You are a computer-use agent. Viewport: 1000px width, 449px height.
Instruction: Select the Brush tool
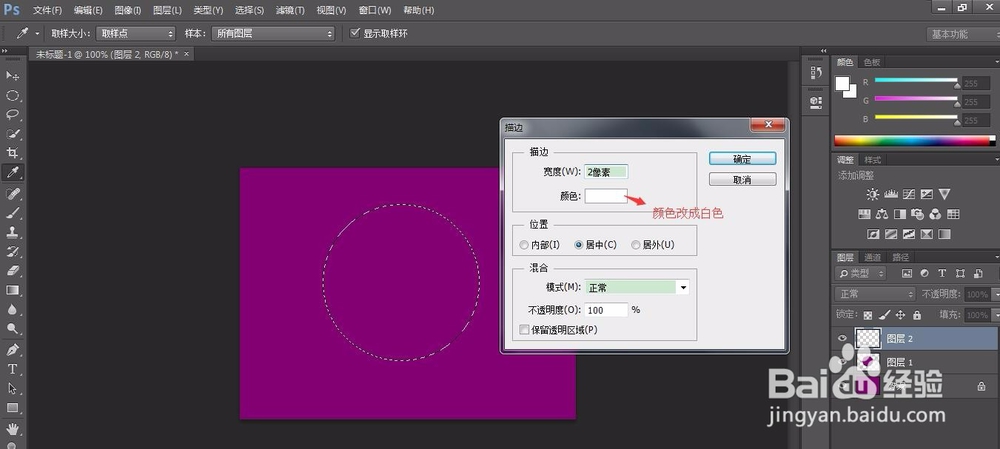12,212
